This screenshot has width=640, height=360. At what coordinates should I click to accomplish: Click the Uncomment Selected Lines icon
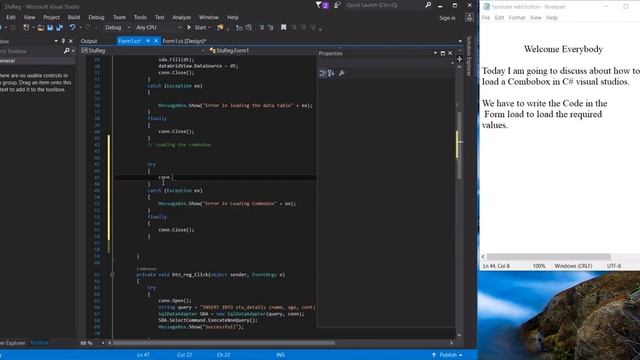(x=270, y=27)
